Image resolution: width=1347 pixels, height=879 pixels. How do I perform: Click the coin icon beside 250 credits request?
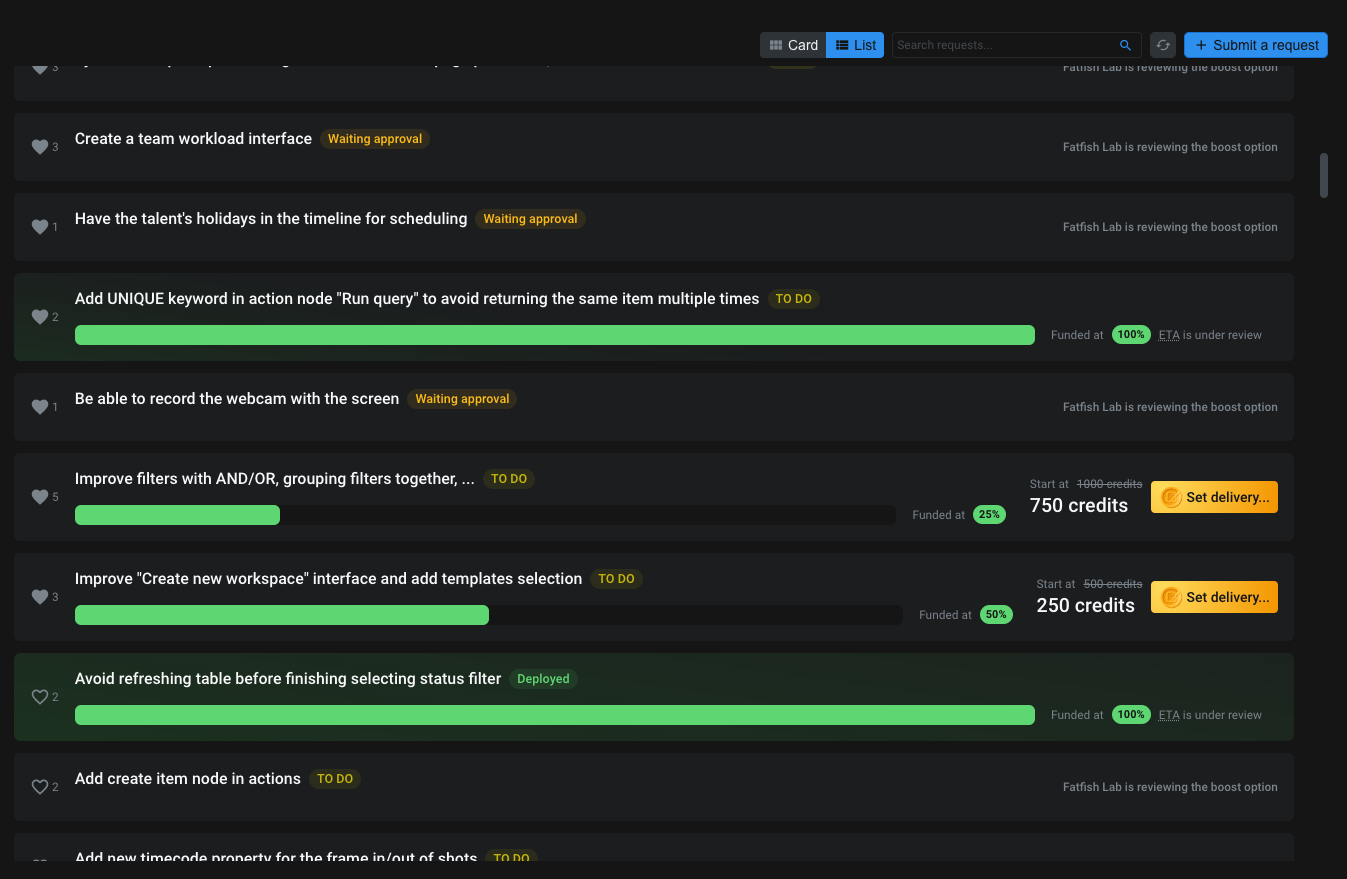1172,597
